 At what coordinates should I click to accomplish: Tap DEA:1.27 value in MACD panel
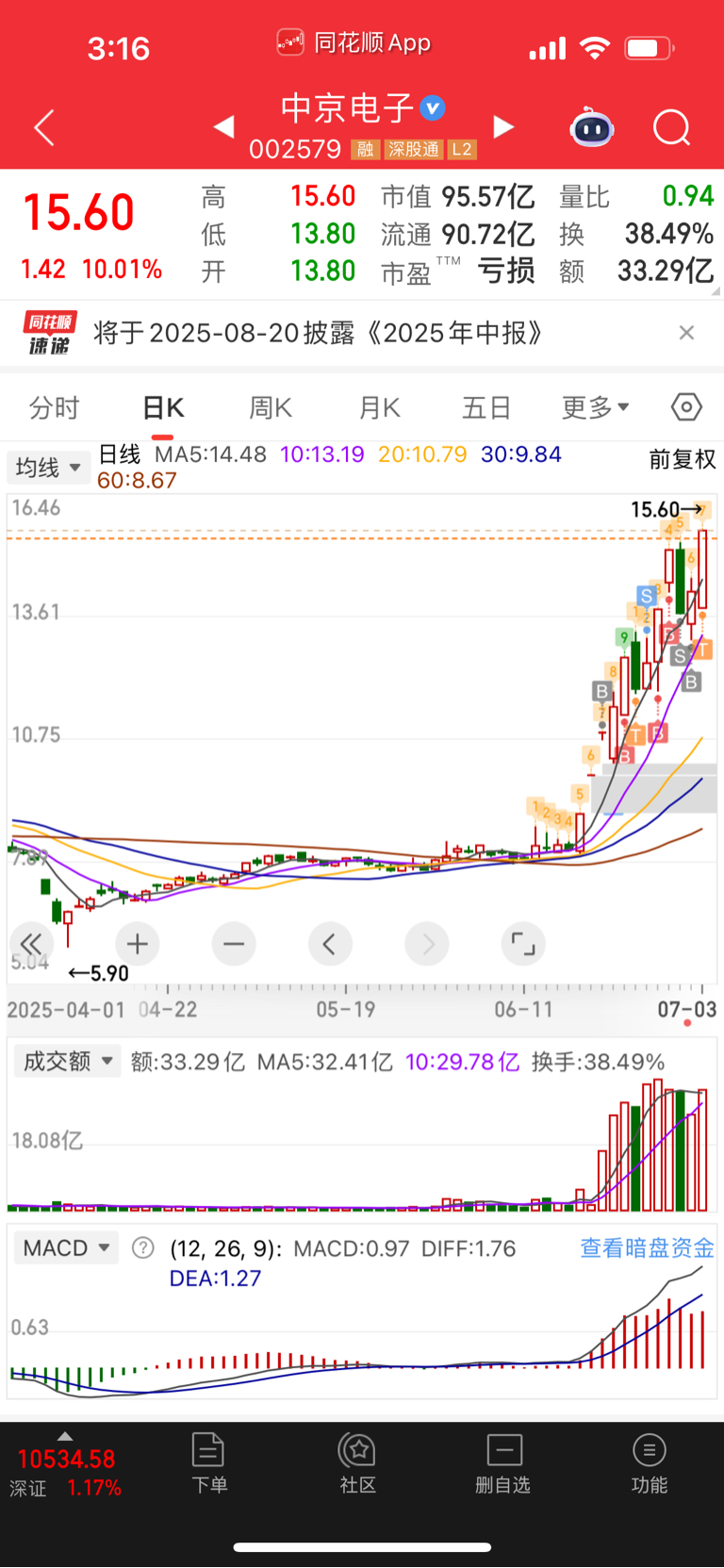coord(215,1279)
